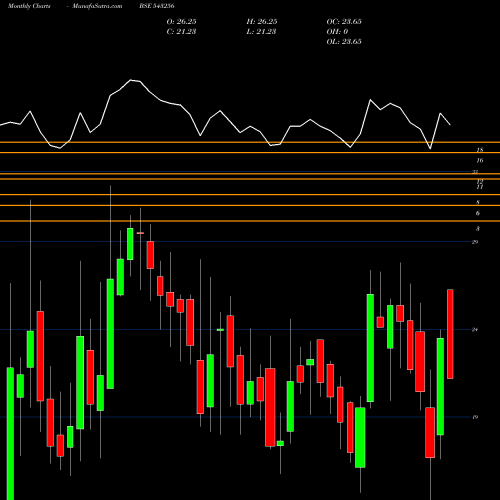
Task: Click the 'OC: 23.65' value
Action: pyautogui.click(x=344, y=21)
